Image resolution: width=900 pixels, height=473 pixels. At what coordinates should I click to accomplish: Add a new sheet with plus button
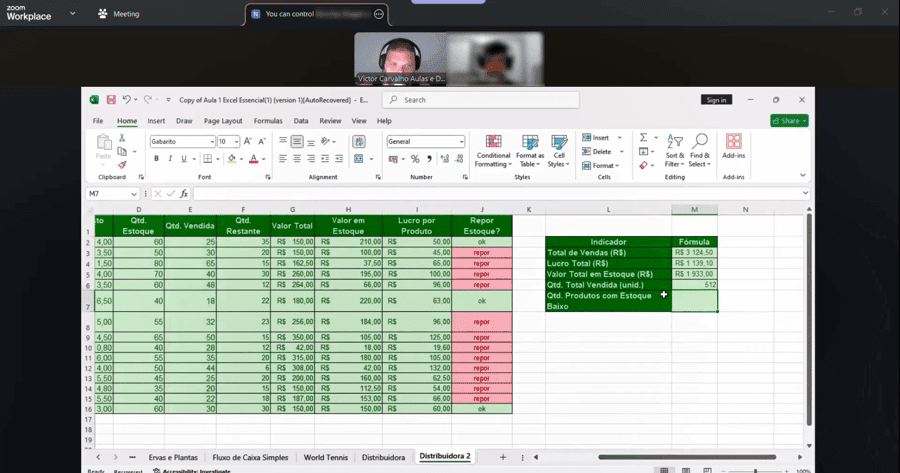point(503,458)
